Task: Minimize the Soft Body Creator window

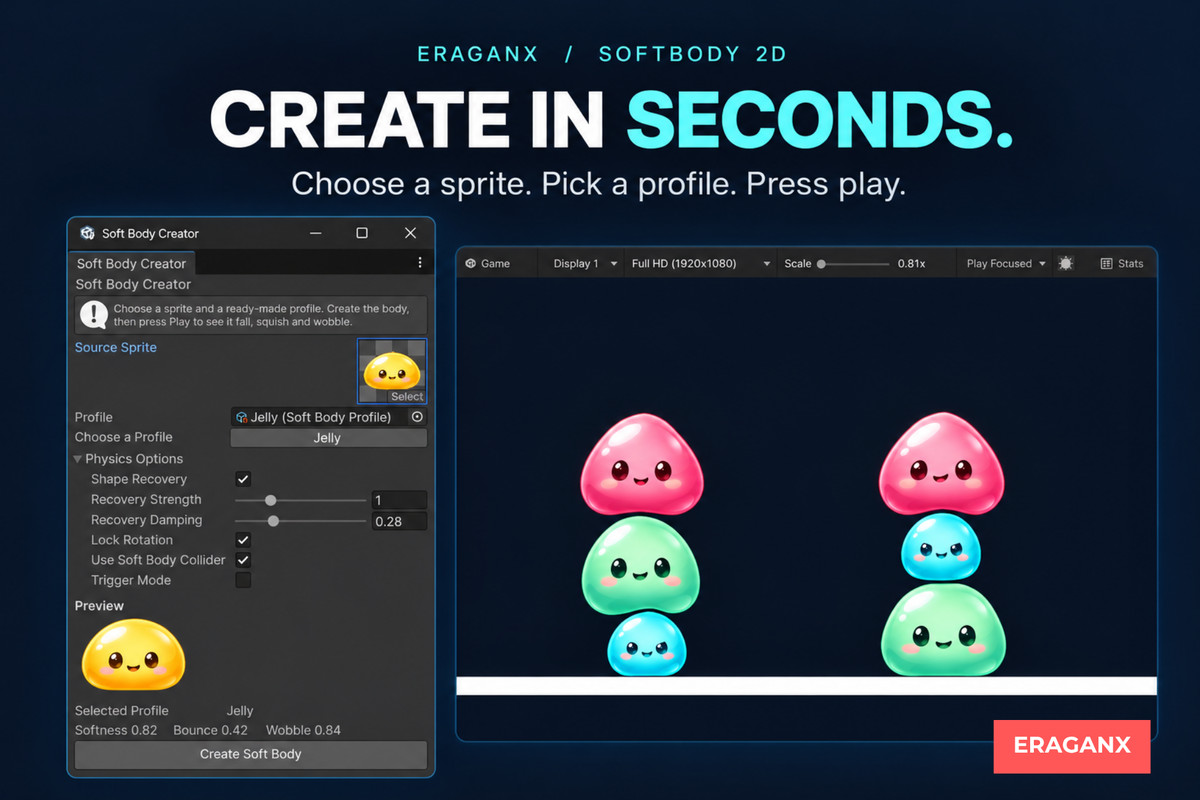Action: click(x=315, y=233)
